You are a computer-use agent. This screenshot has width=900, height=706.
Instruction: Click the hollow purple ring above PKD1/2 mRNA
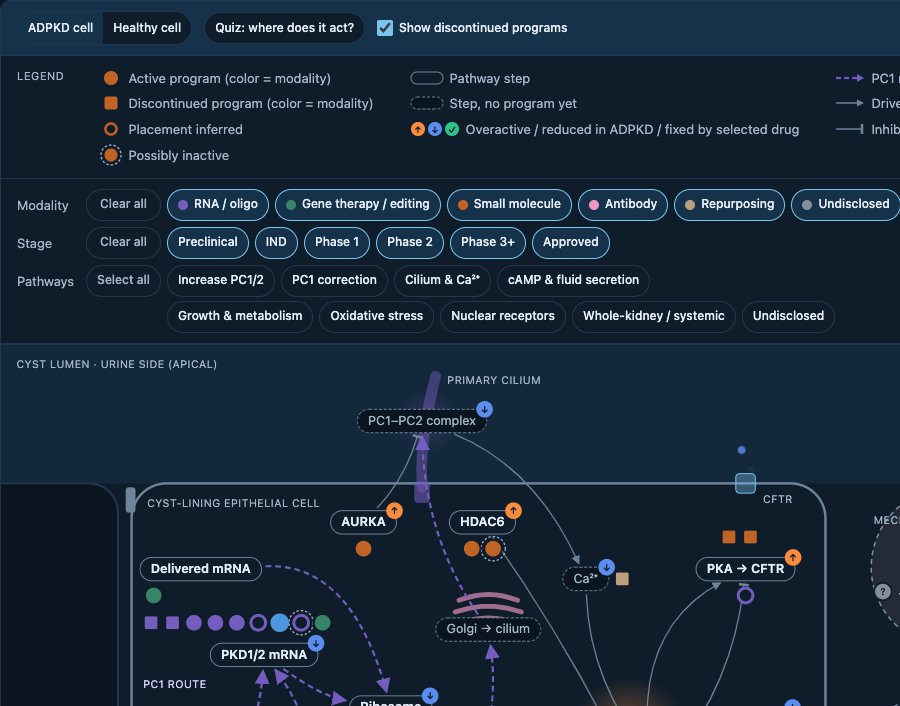[x=258, y=623]
